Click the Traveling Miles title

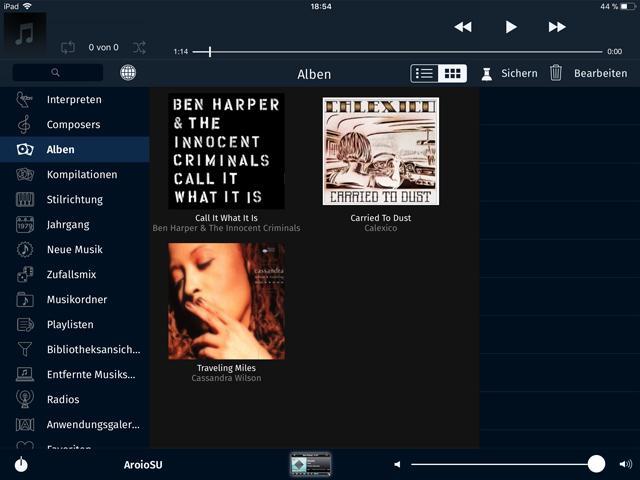coord(227,368)
